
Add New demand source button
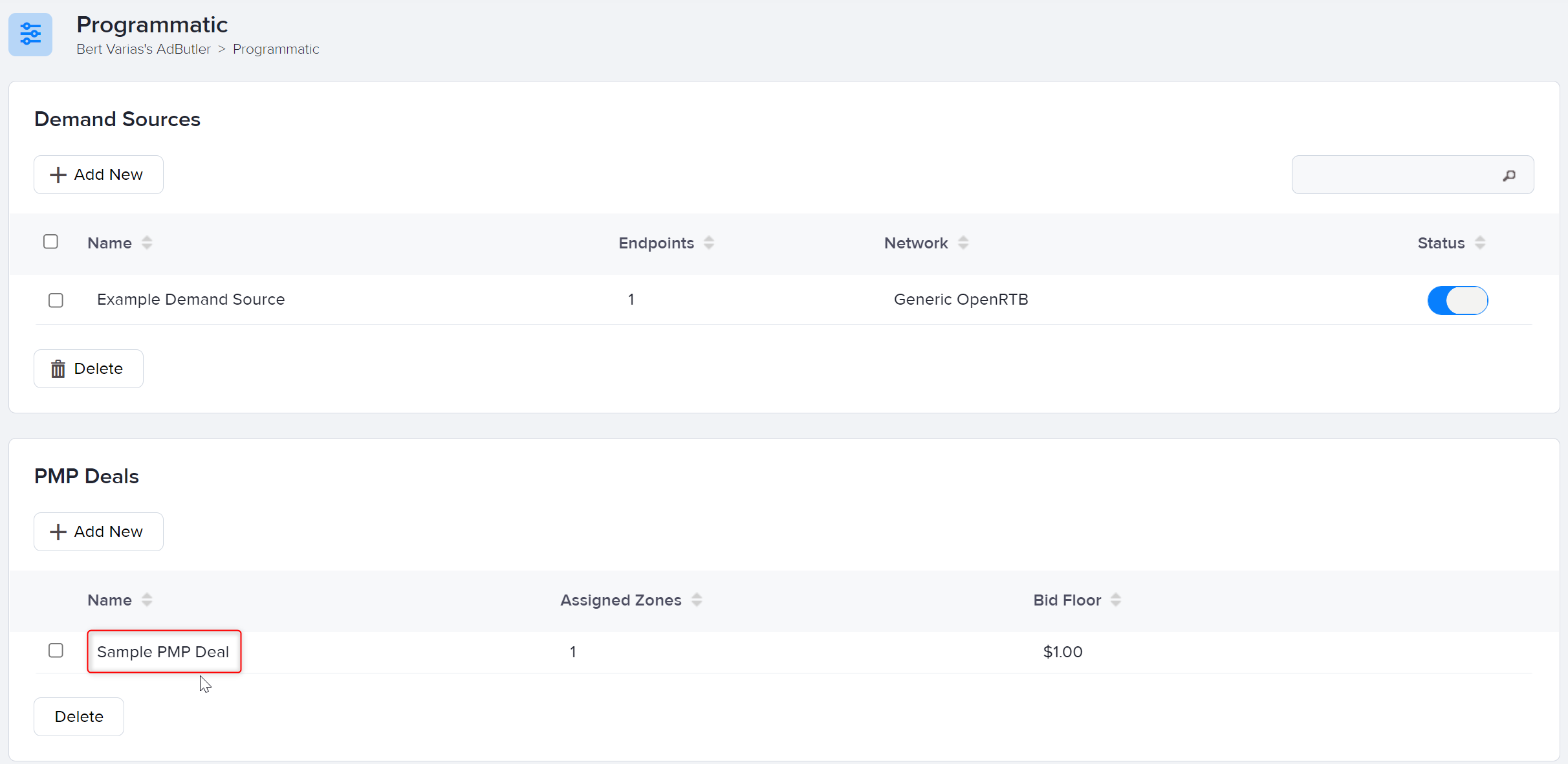point(98,175)
